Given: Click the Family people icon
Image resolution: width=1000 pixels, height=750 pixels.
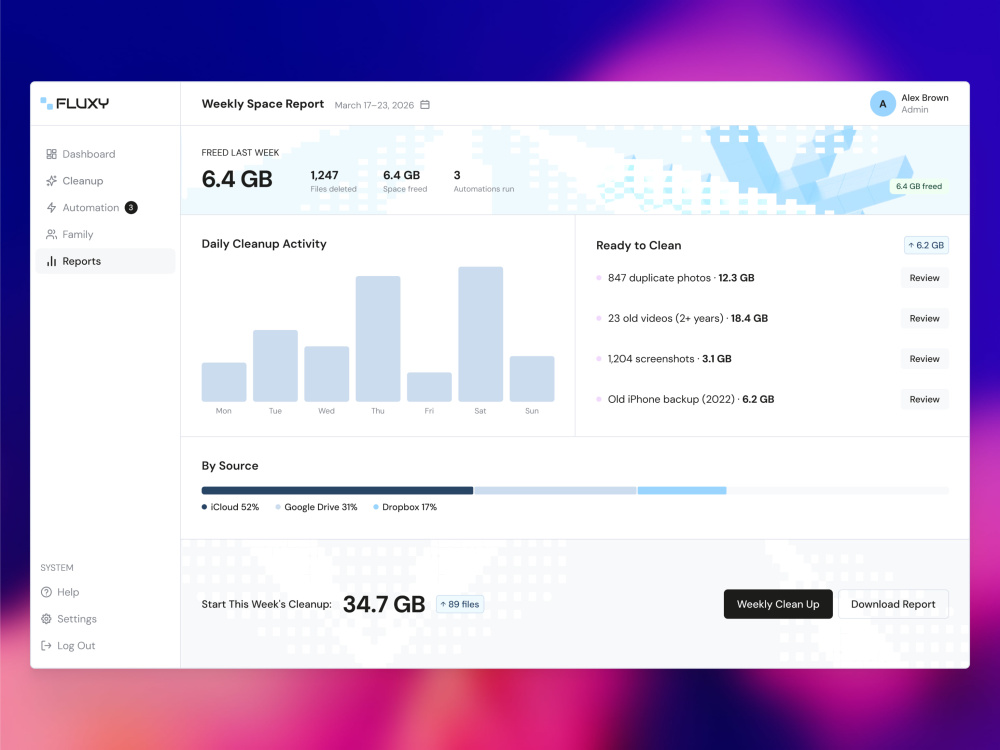Looking at the screenshot, I should pyautogui.click(x=51, y=234).
